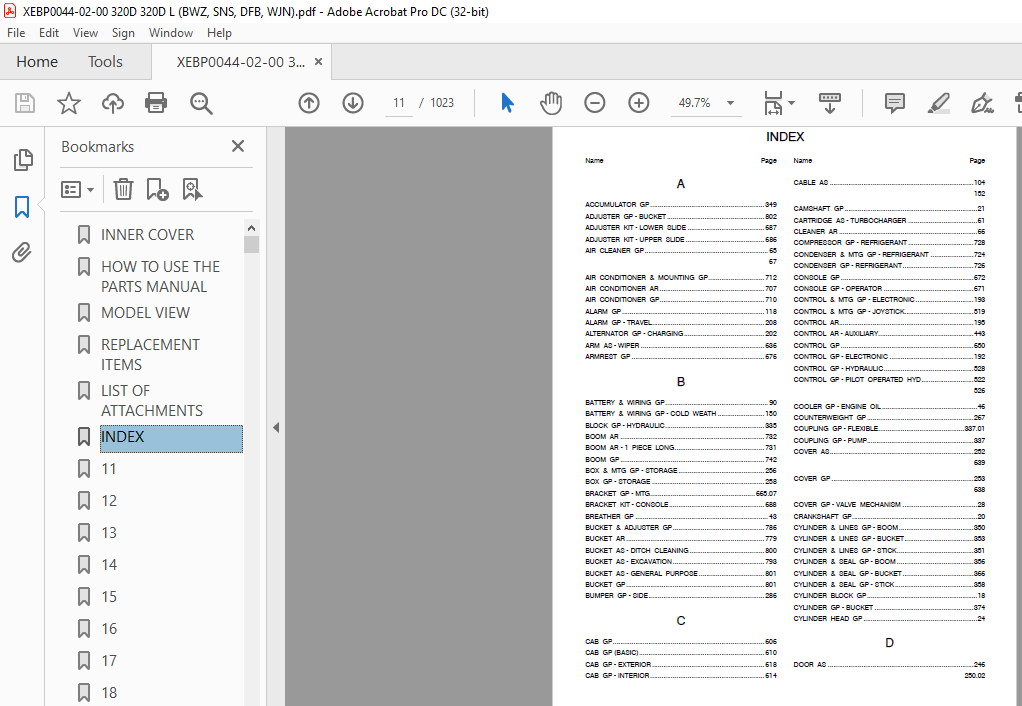Screen dimensions: 1022x706
Task: Click the zoom percentage field
Action: click(x=695, y=103)
